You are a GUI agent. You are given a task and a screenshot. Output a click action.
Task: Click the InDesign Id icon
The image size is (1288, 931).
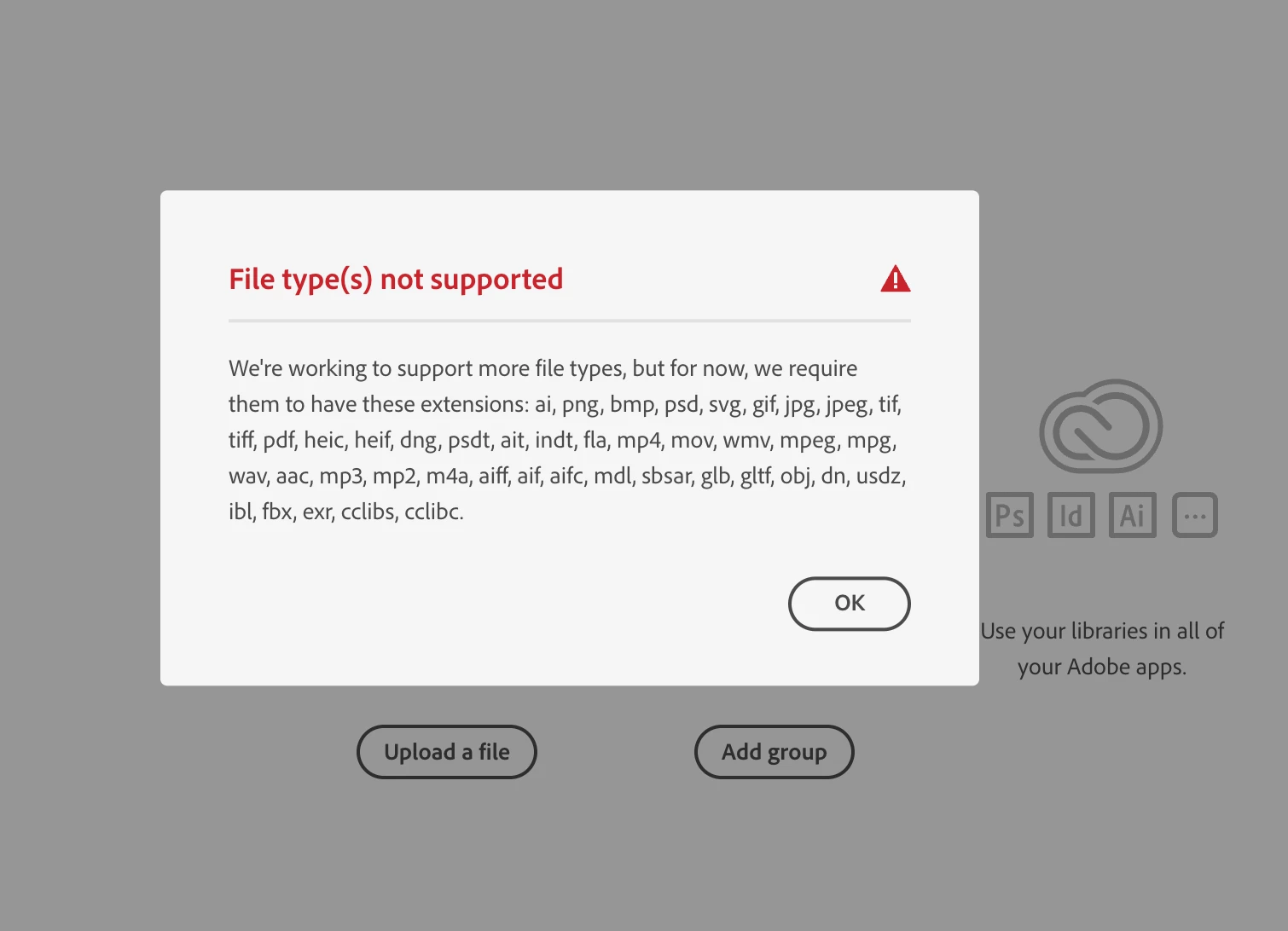[x=1071, y=515]
